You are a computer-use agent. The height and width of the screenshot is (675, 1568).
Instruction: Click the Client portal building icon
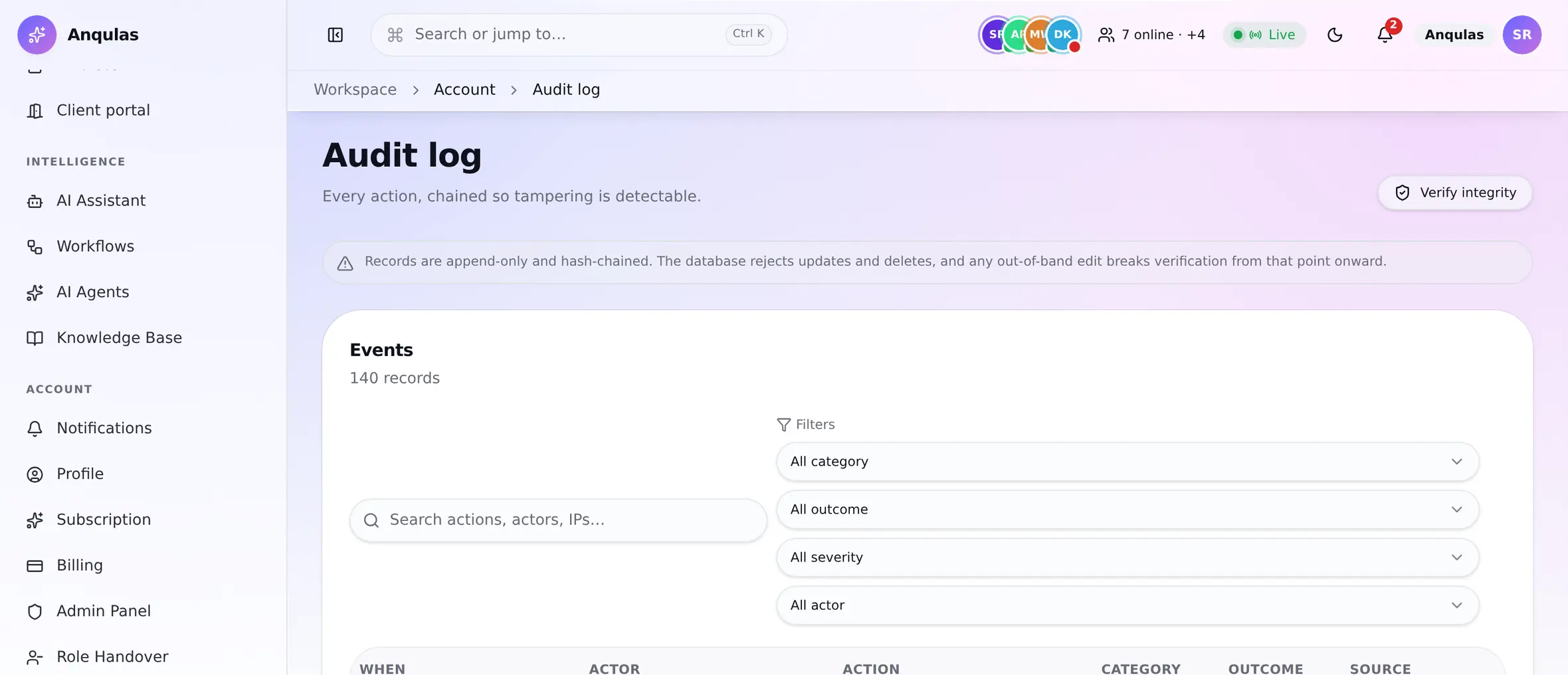[x=35, y=111]
